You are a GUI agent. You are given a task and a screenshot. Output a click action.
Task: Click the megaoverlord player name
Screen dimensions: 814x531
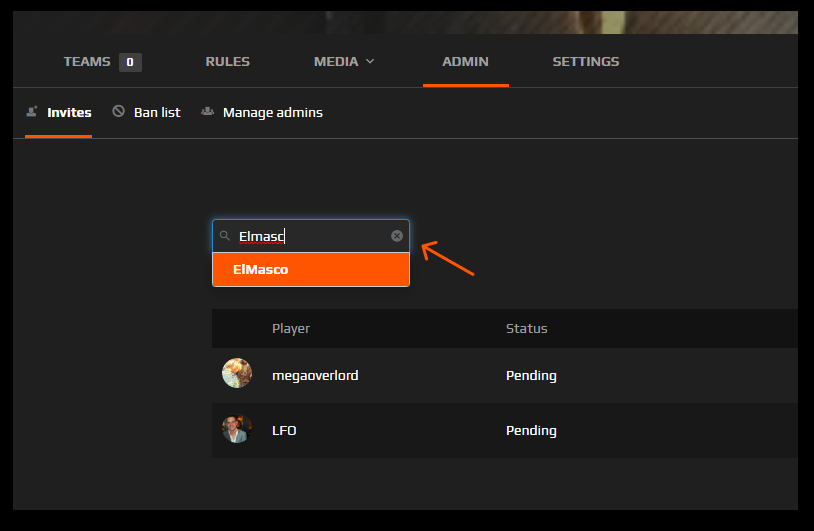315,376
